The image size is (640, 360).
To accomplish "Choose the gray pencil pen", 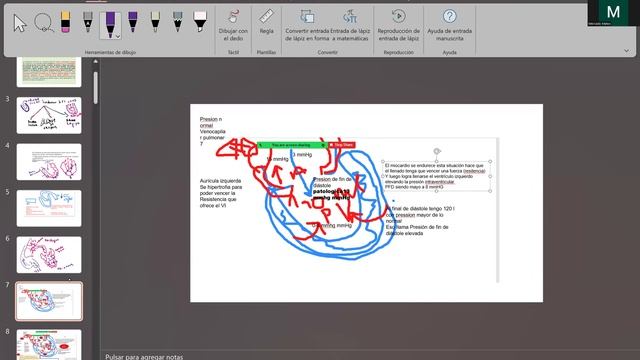I will click(x=88, y=22).
